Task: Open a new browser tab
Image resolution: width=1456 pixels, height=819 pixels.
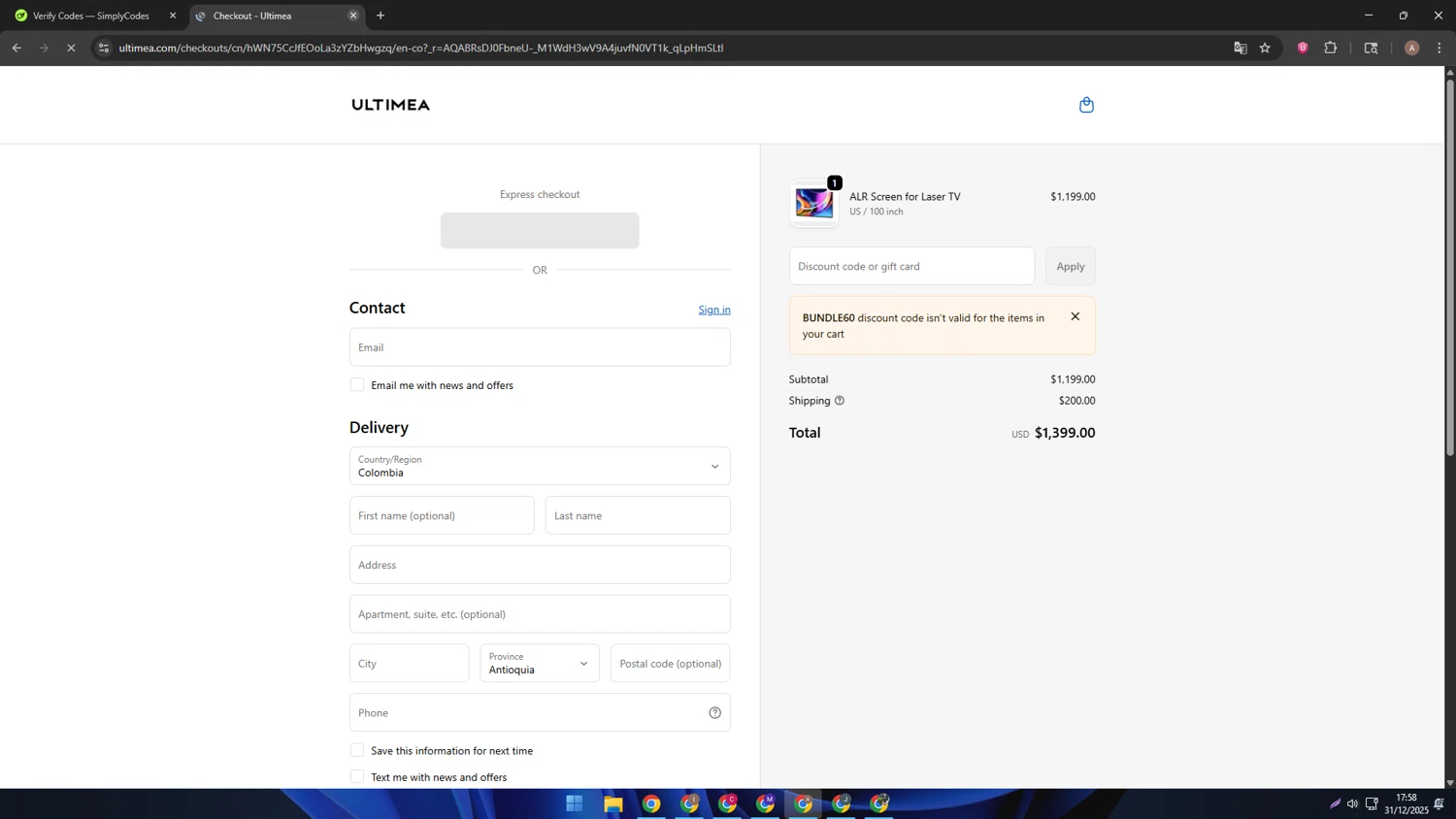Action: pyautogui.click(x=381, y=16)
